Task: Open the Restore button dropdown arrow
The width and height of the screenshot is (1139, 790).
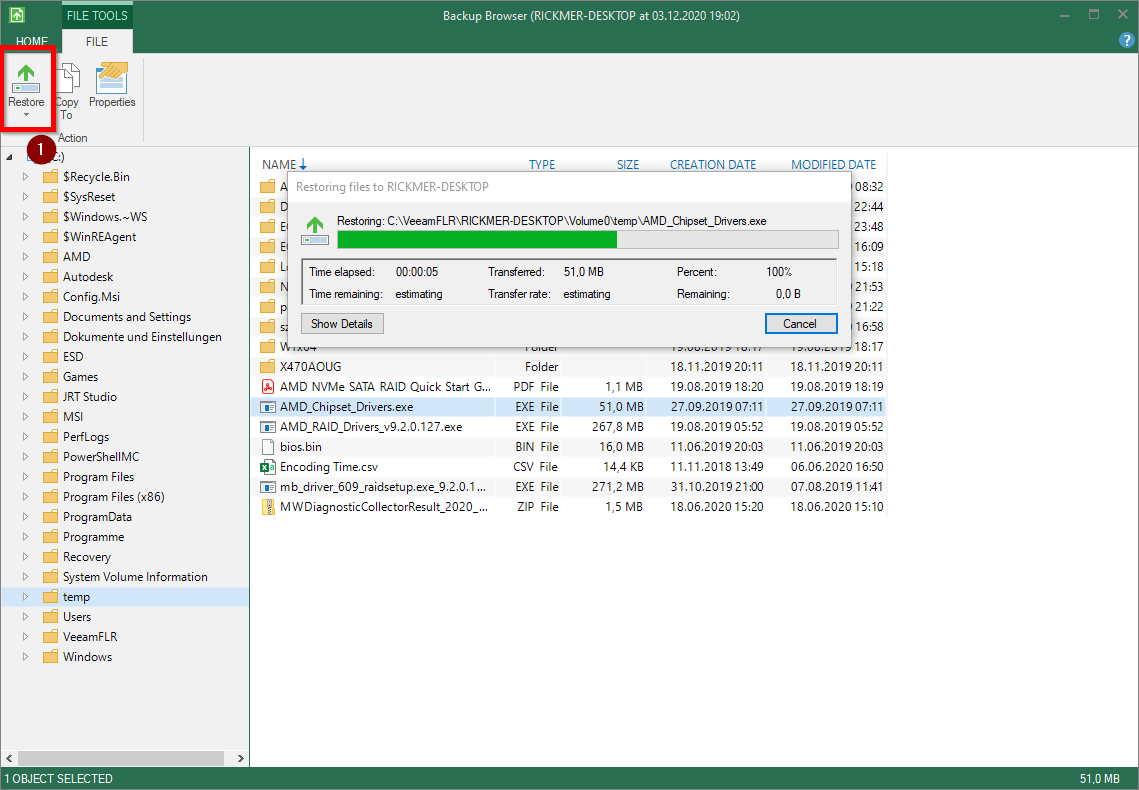Action: 26,115
